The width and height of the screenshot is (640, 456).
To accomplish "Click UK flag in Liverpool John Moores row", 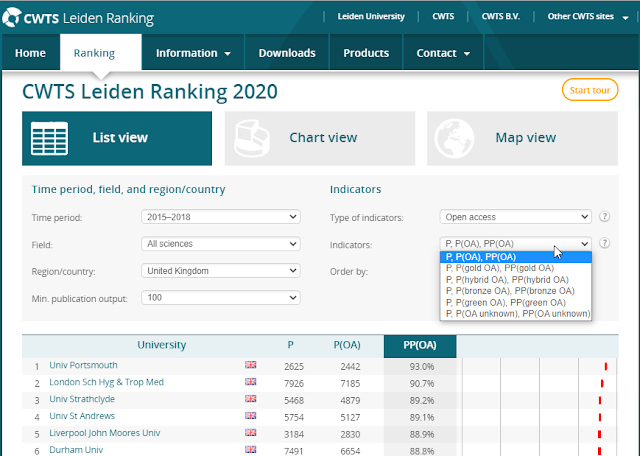I will pyautogui.click(x=251, y=432).
